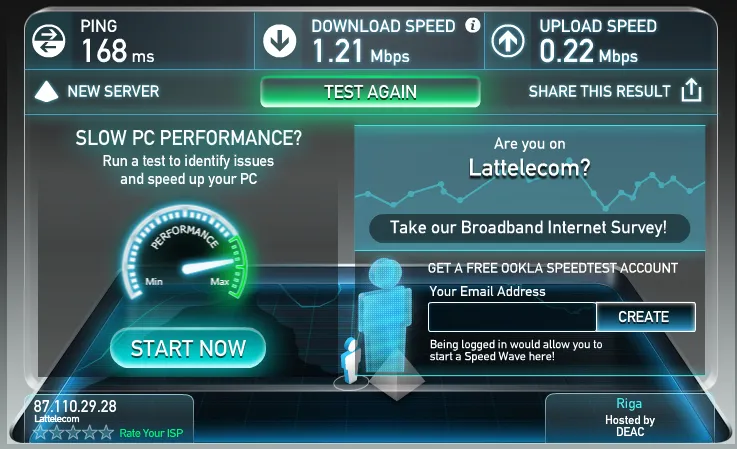Click Create to make Ookla account
The height and width of the screenshot is (449, 737).
click(645, 317)
